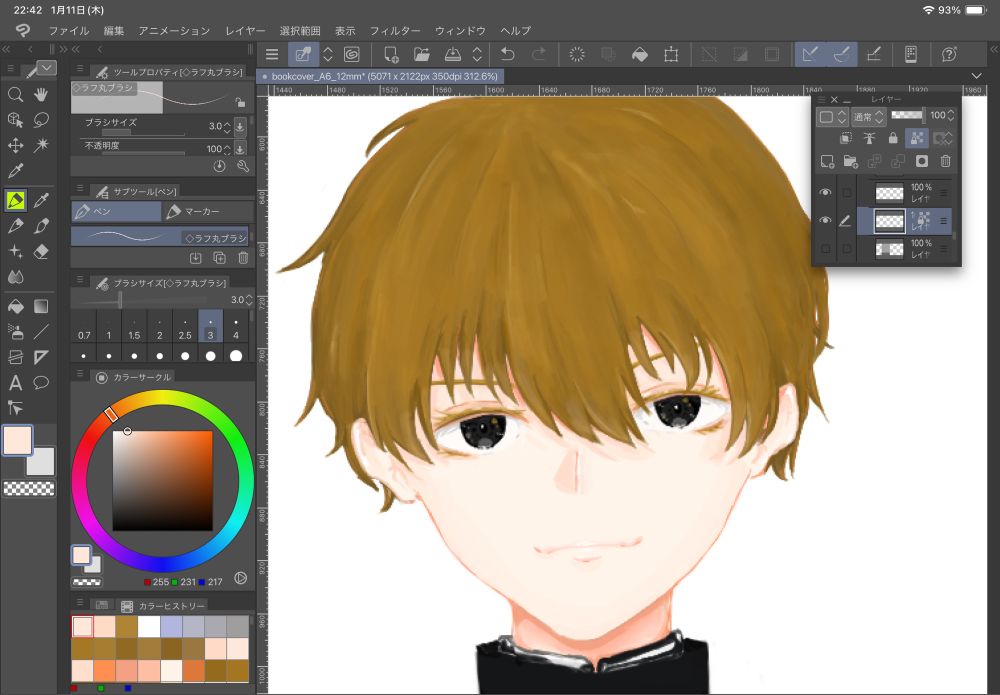Click the Undo arrow in command bar

tap(508, 55)
